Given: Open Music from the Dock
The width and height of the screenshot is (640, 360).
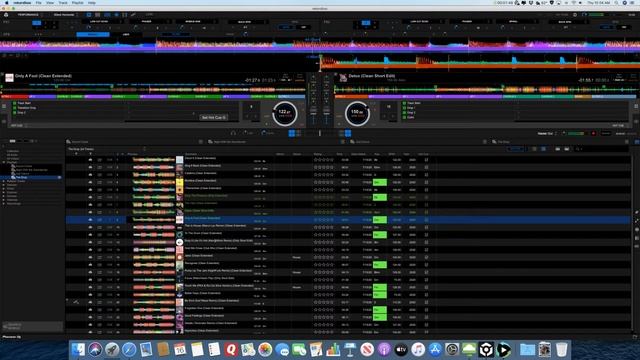Looking at the screenshot, I should coord(418,350).
